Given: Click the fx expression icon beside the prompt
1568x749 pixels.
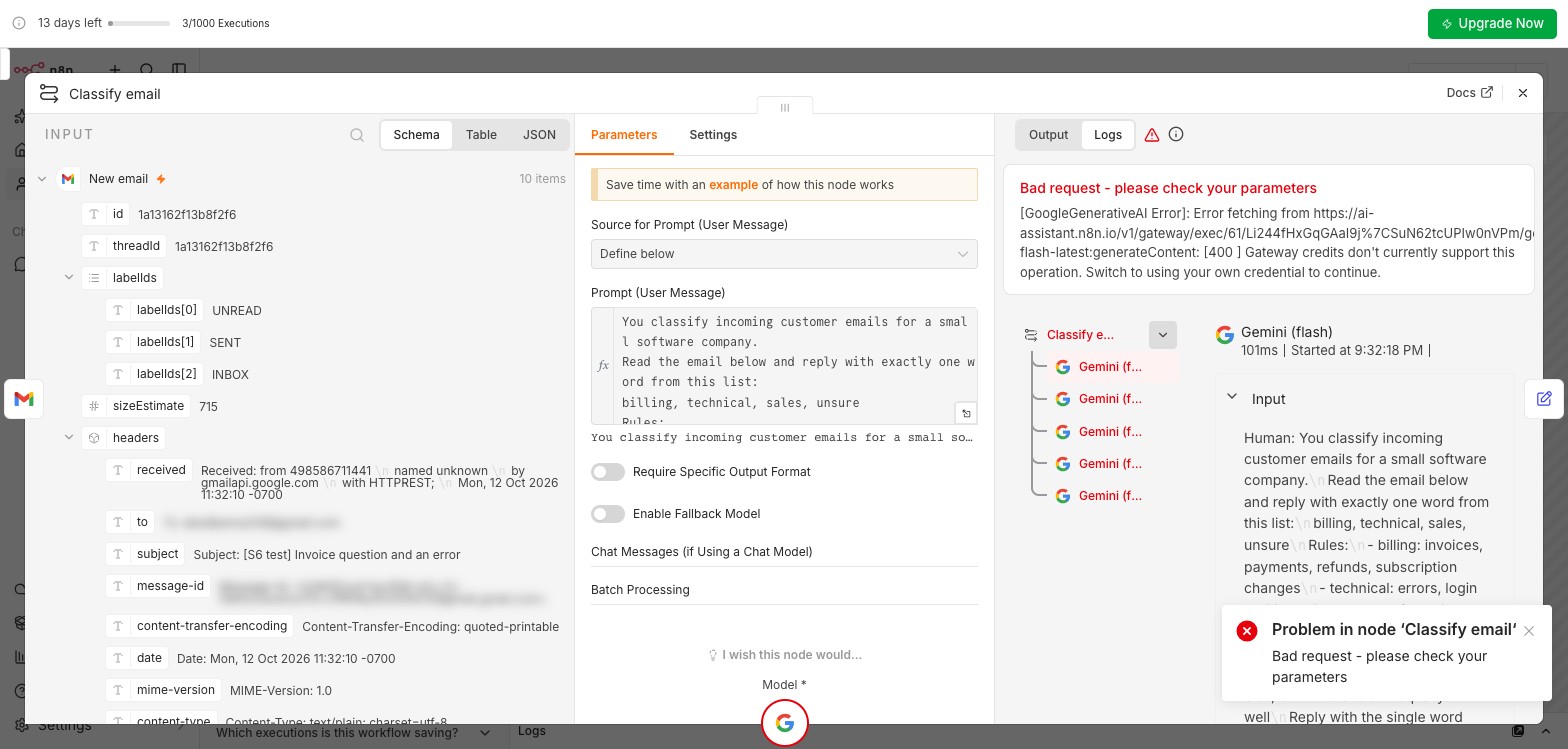Looking at the screenshot, I should tap(603, 366).
